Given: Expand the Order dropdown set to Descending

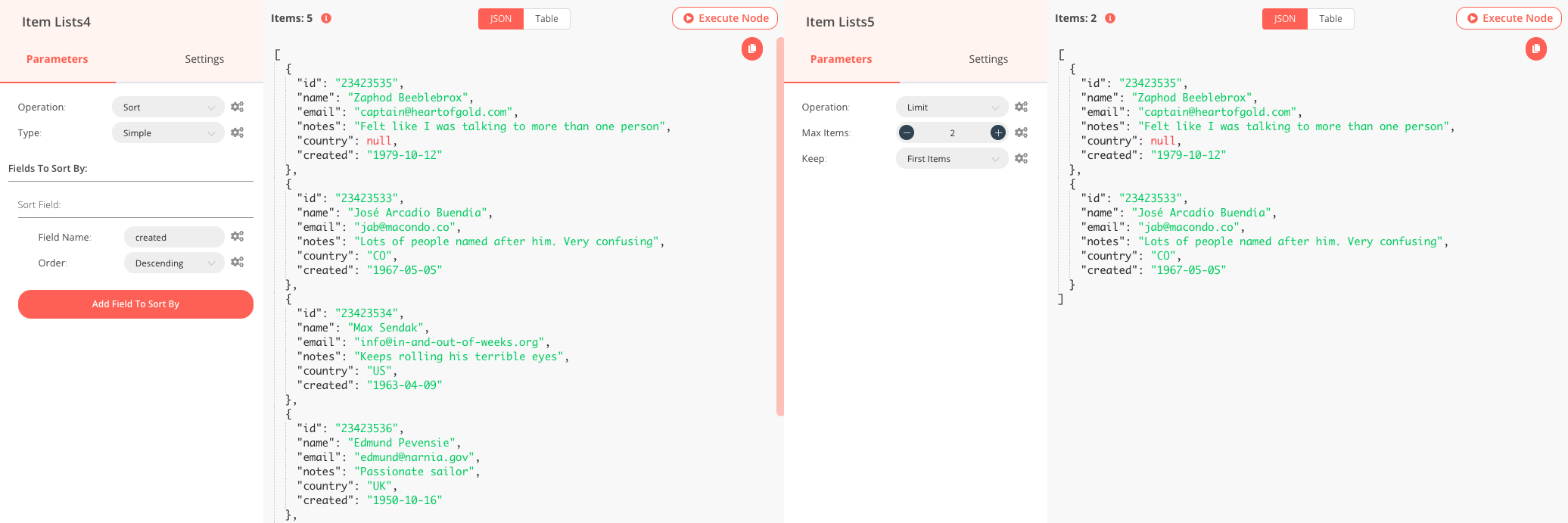Looking at the screenshot, I should click(x=174, y=263).
